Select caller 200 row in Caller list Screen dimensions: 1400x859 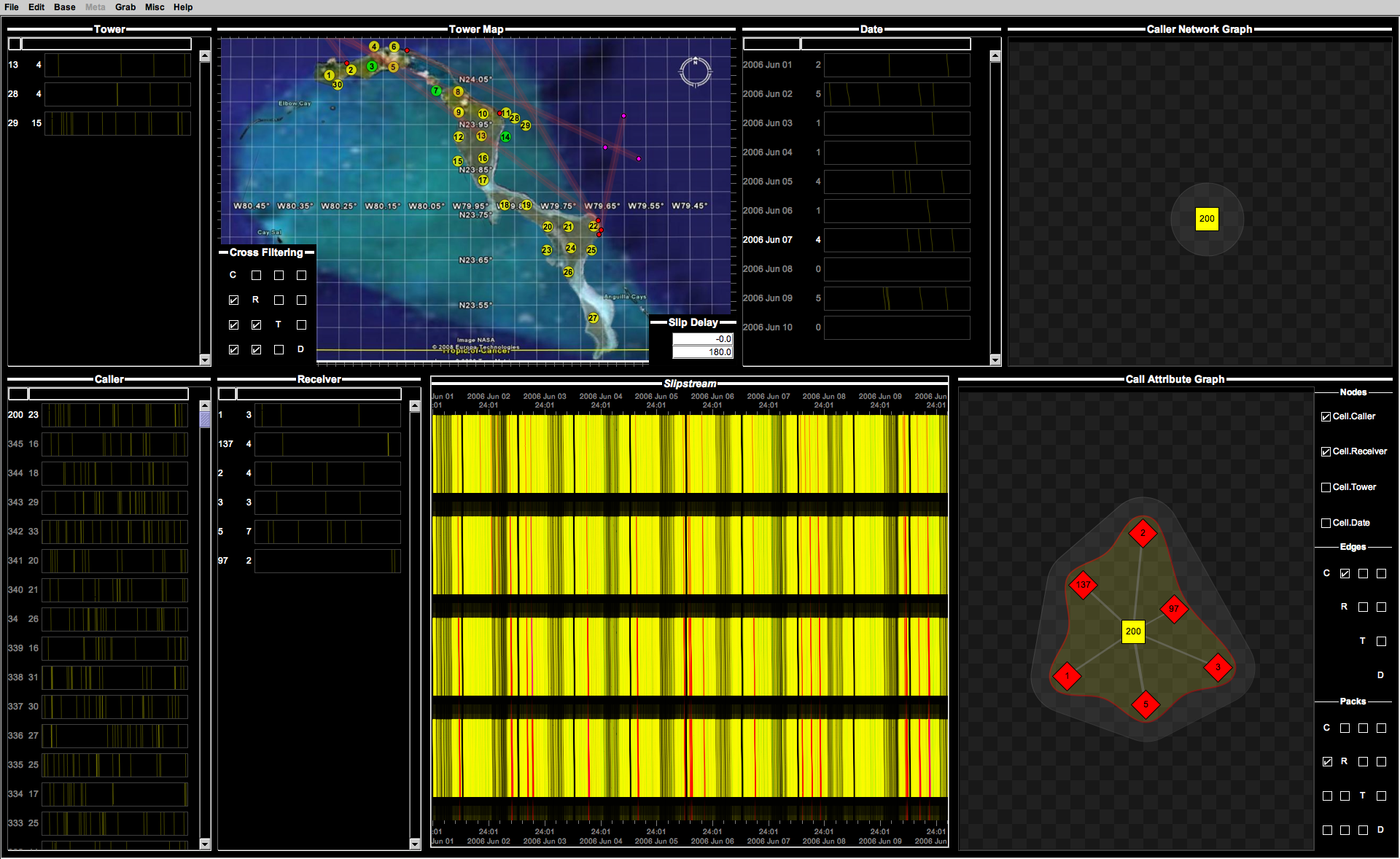tap(98, 415)
